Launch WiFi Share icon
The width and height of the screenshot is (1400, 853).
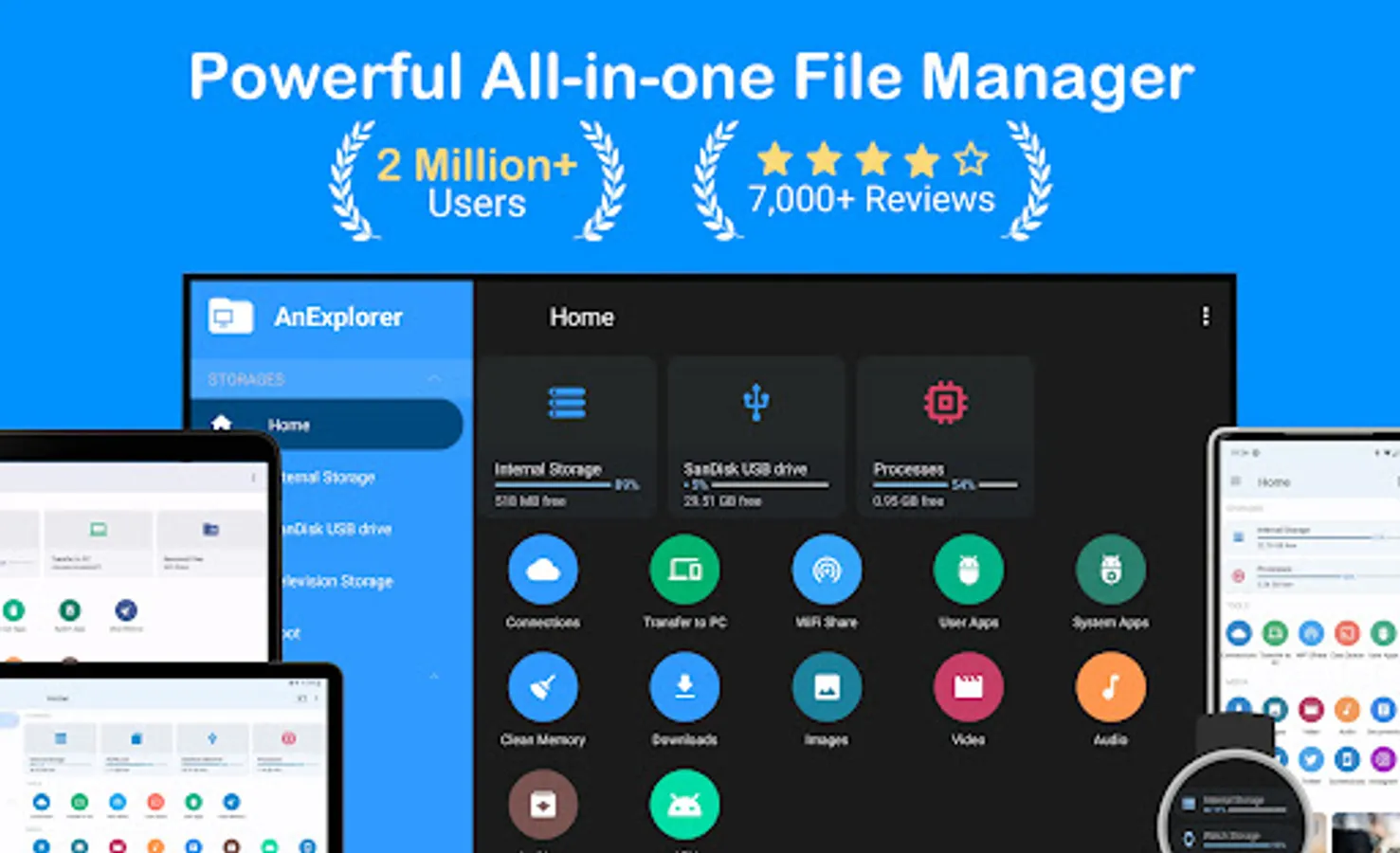coord(827,570)
